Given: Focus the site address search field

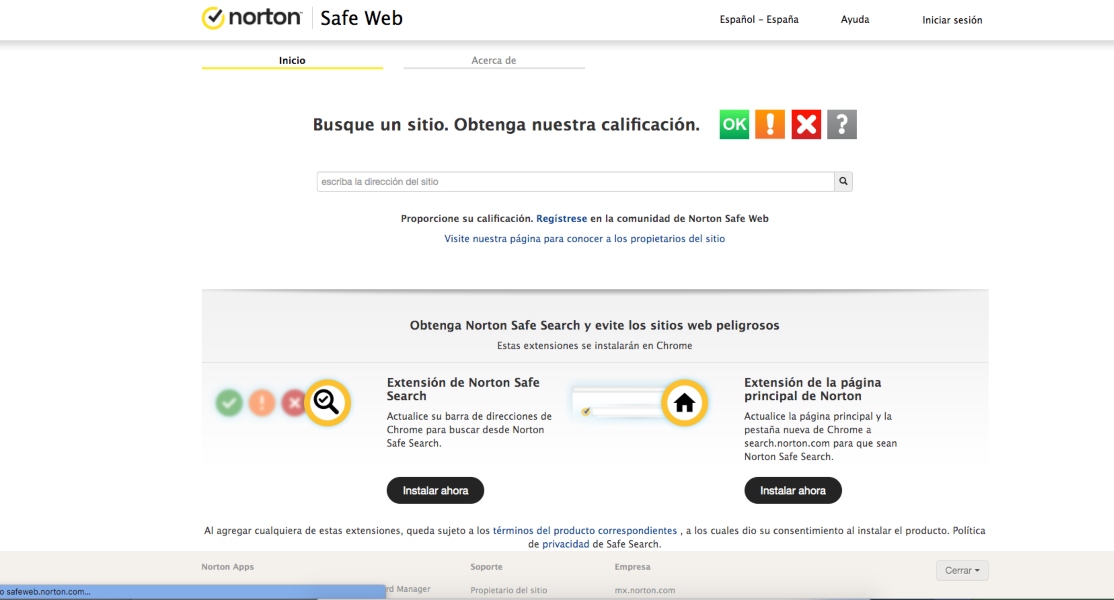Looking at the screenshot, I should pos(575,181).
